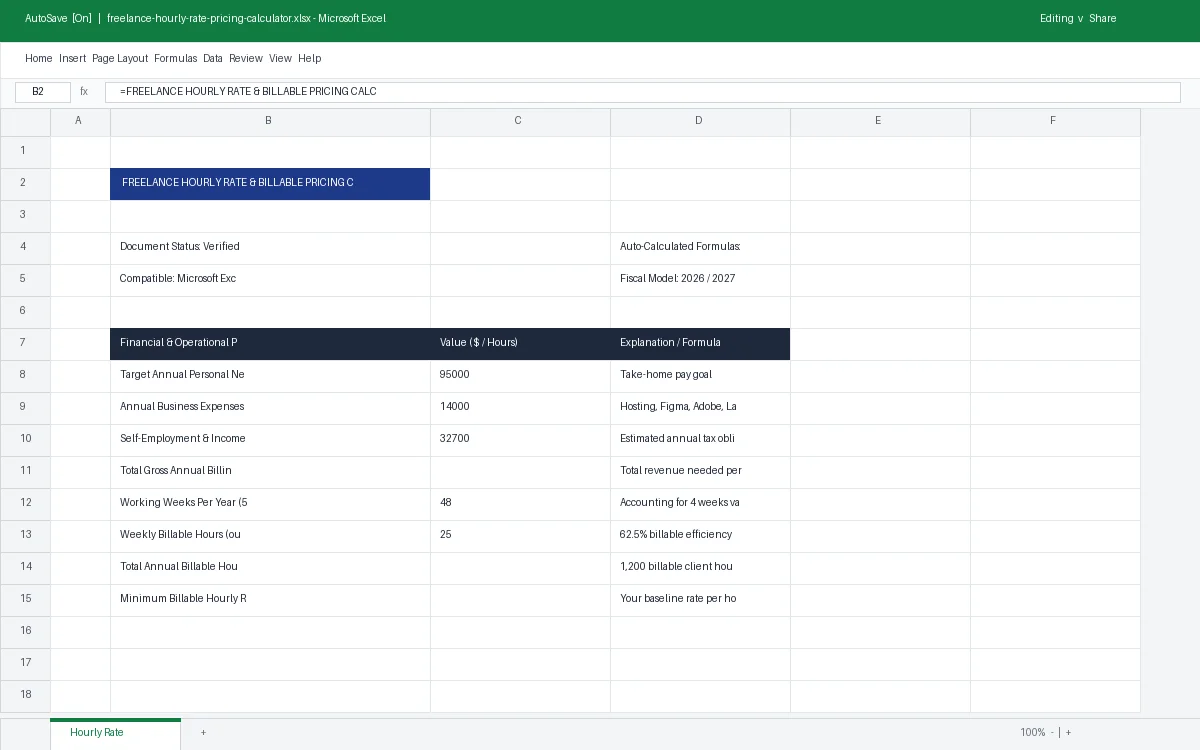1200x750 pixels.
Task: Click the select-all corner box
Action: (x=25, y=122)
